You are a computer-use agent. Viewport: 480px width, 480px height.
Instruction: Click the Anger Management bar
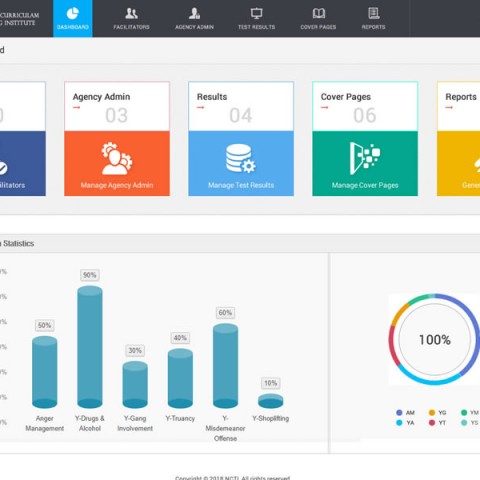click(x=45, y=372)
